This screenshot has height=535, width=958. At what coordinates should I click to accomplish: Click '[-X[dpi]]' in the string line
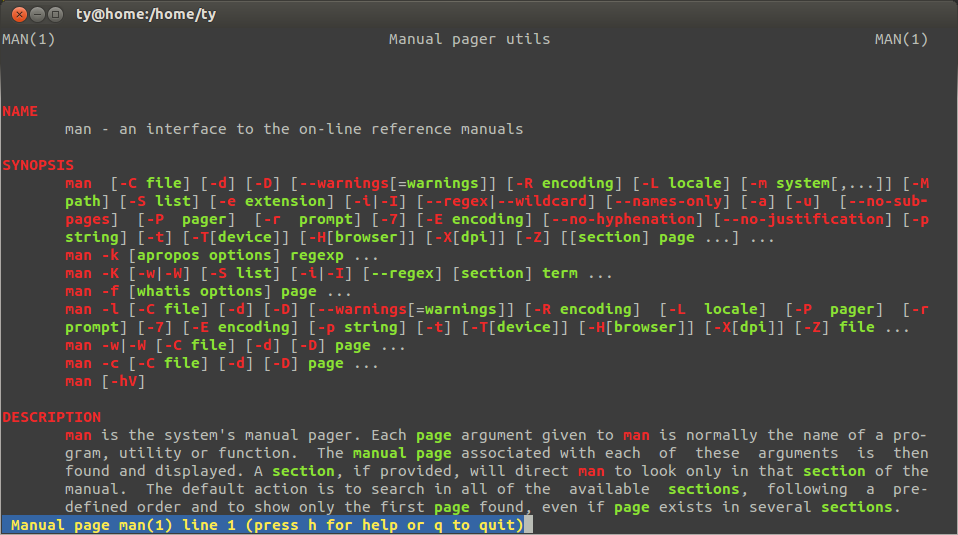(x=466, y=237)
